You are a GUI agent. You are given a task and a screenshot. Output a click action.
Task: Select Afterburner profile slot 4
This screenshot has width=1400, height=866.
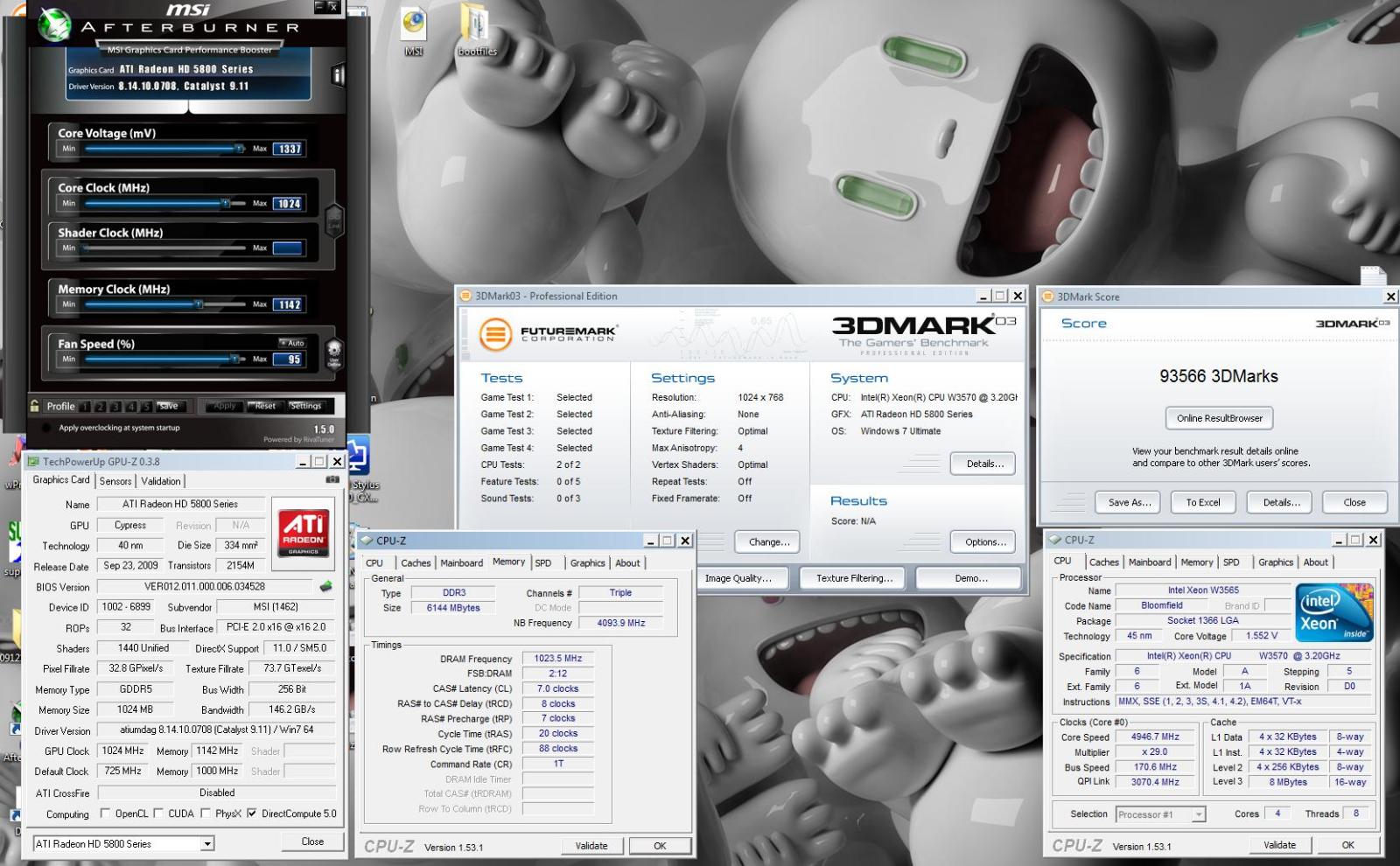pos(130,407)
